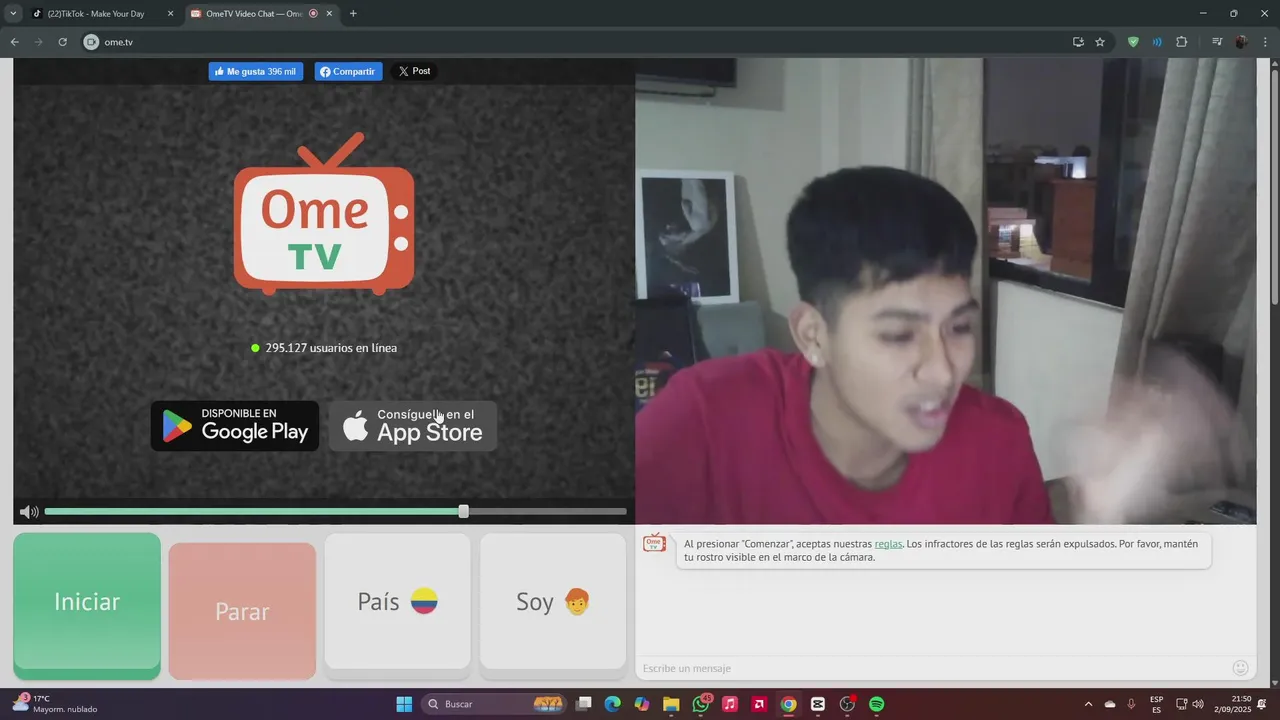
Task: Click the microphone icon in system tray
Action: coord(1132,704)
